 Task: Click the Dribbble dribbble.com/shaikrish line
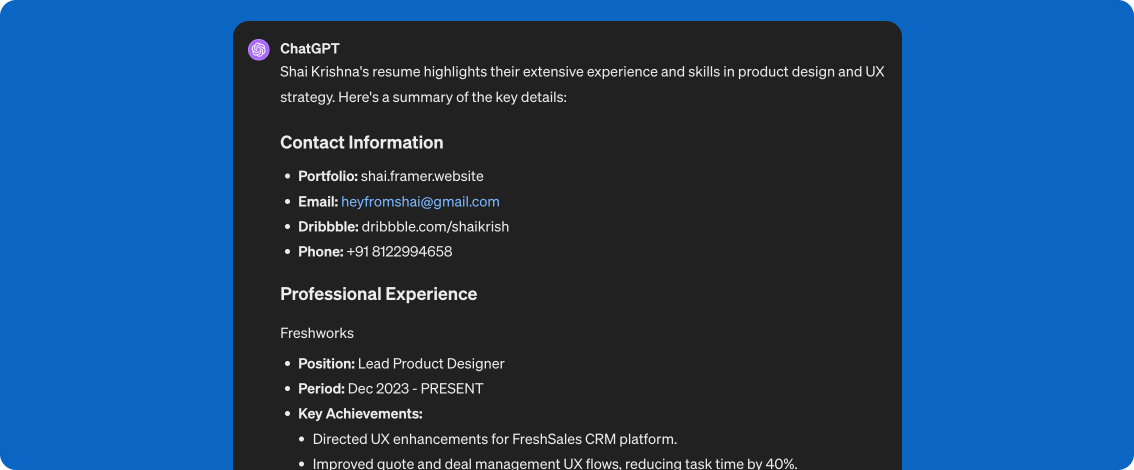pos(404,226)
